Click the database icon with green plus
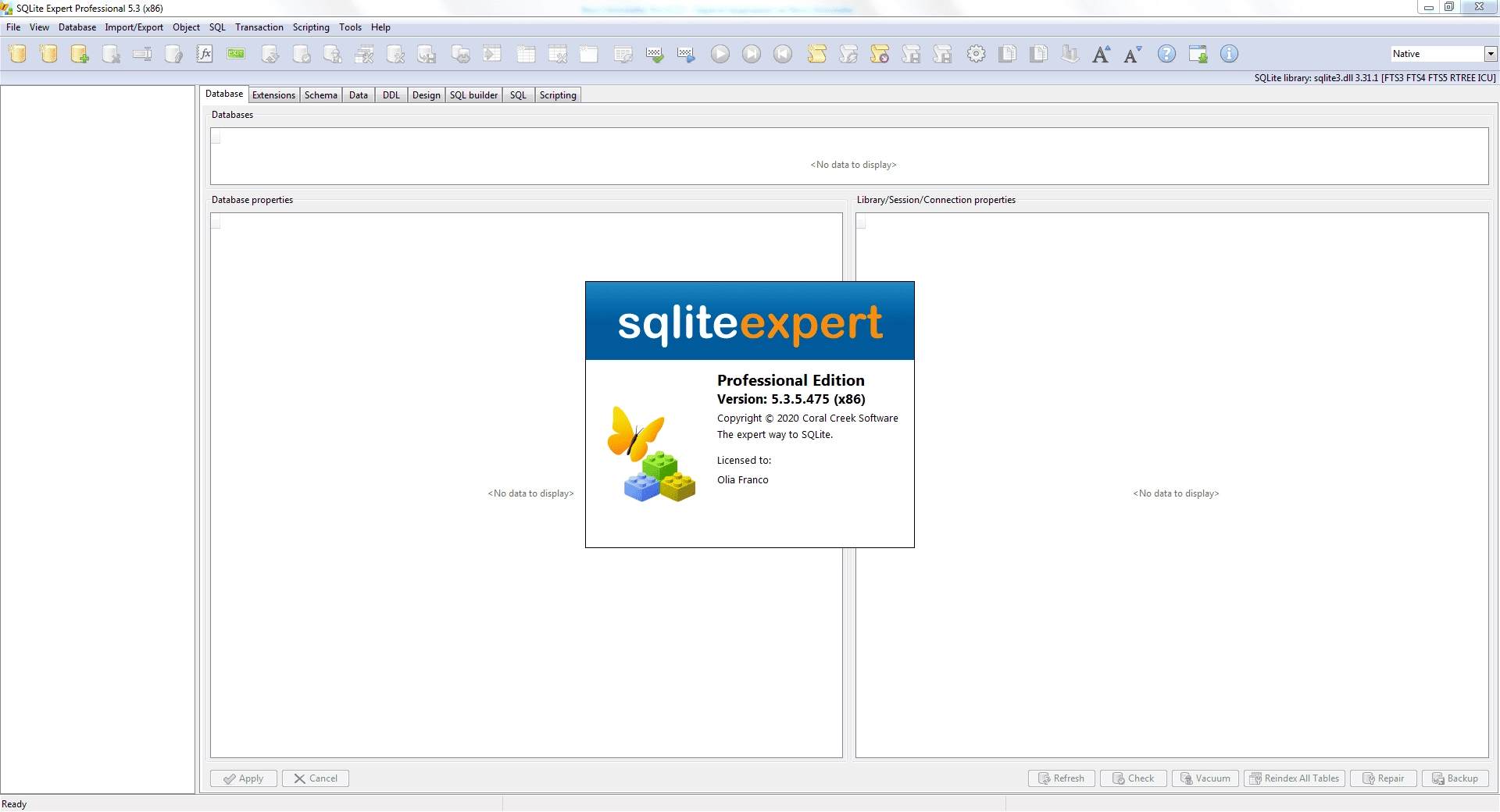 [80, 54]
